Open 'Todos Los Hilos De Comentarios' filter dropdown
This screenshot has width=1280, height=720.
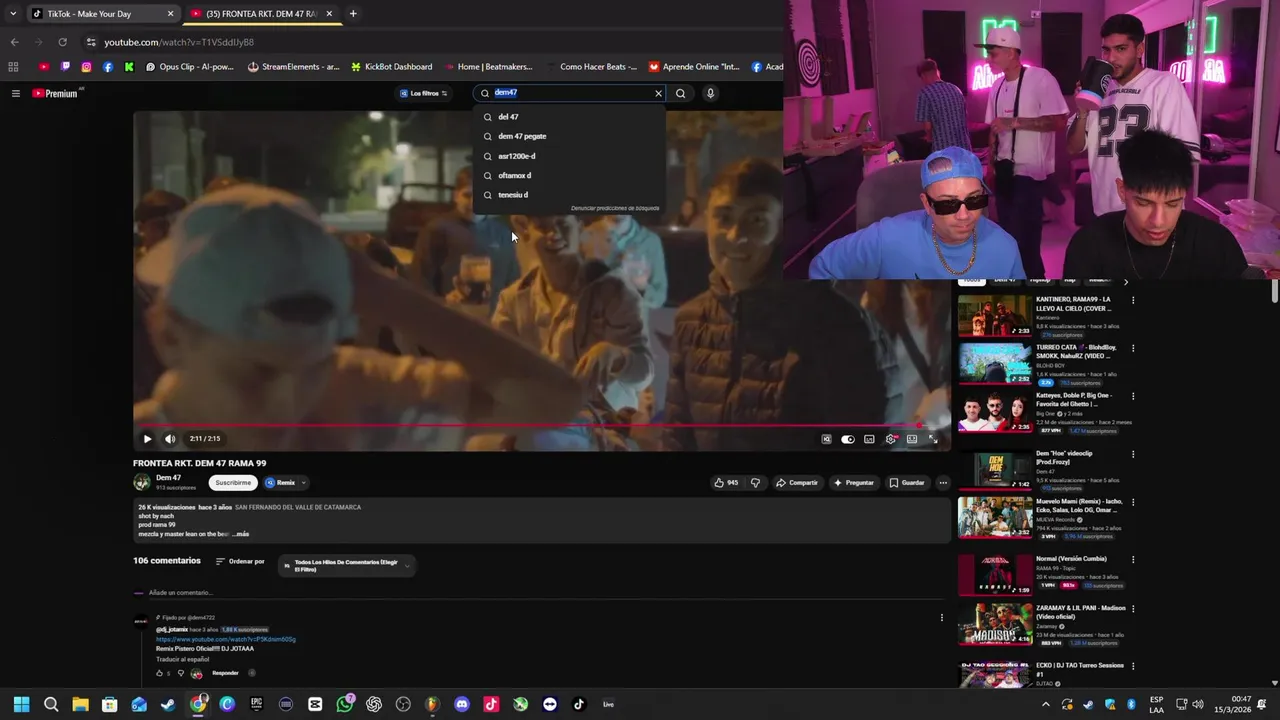click(346, 566)
